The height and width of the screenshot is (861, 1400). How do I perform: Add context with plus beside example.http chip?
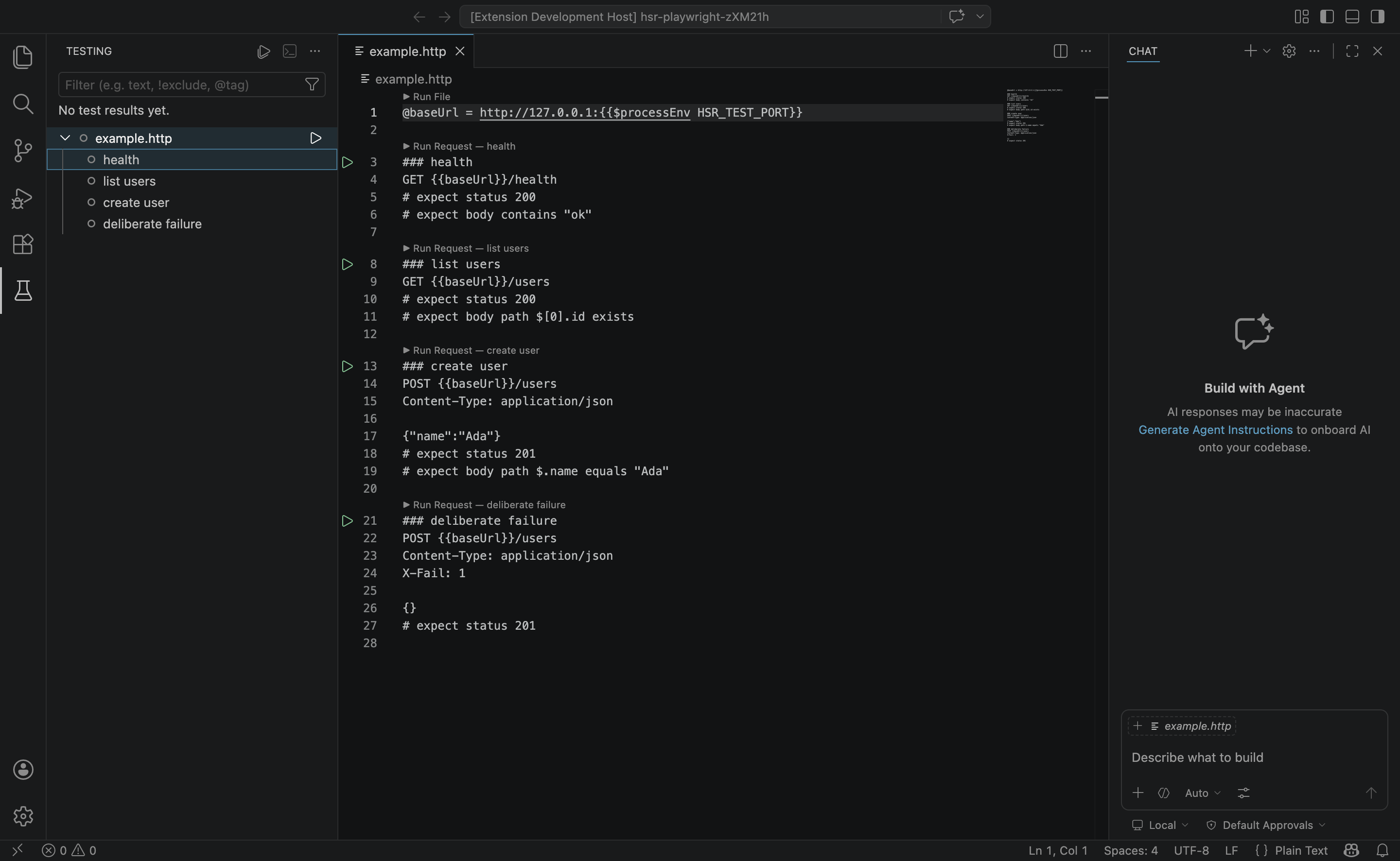(1137, 725)
